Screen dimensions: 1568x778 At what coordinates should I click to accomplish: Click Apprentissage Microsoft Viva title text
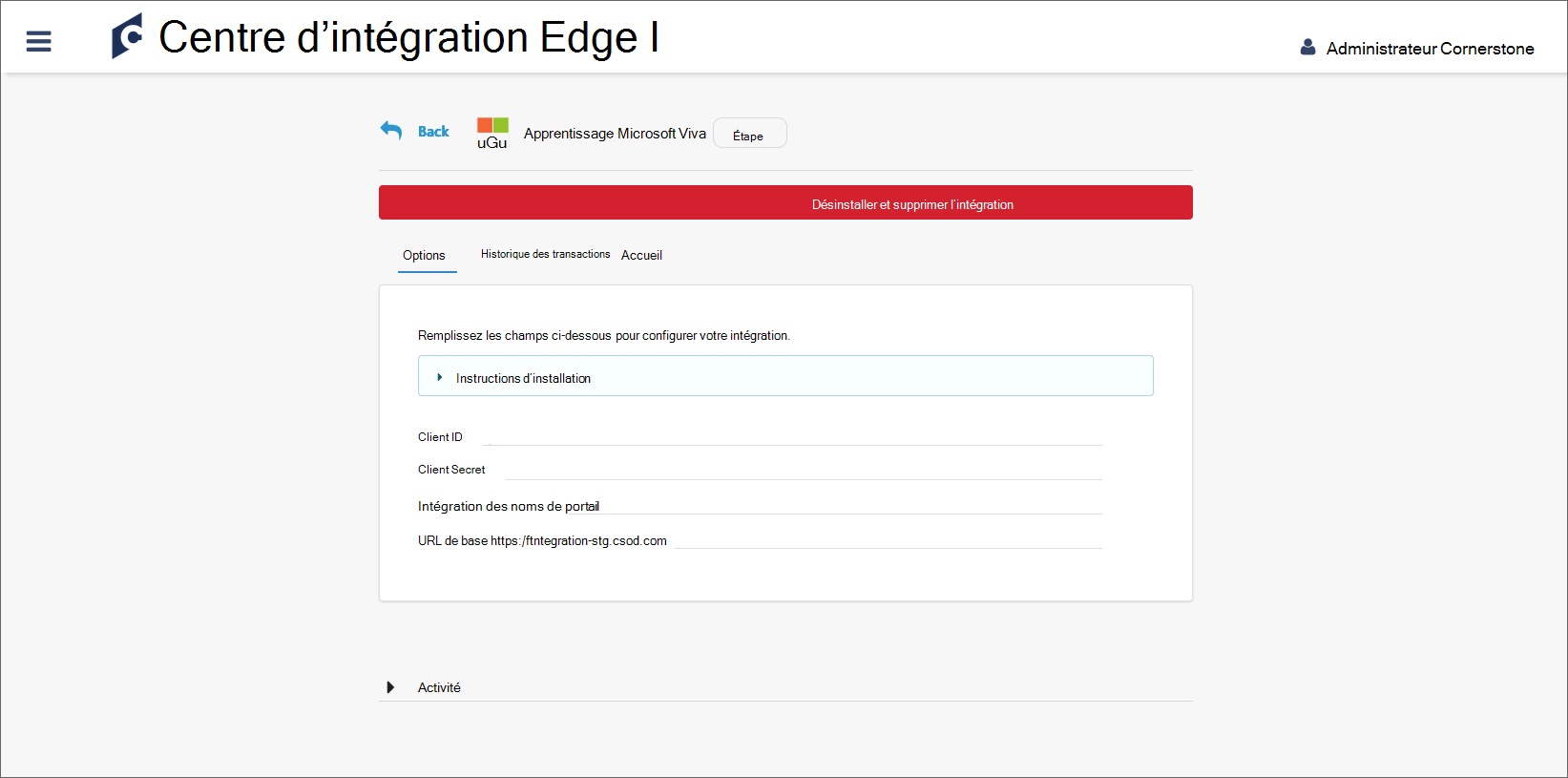pos(615,134)
